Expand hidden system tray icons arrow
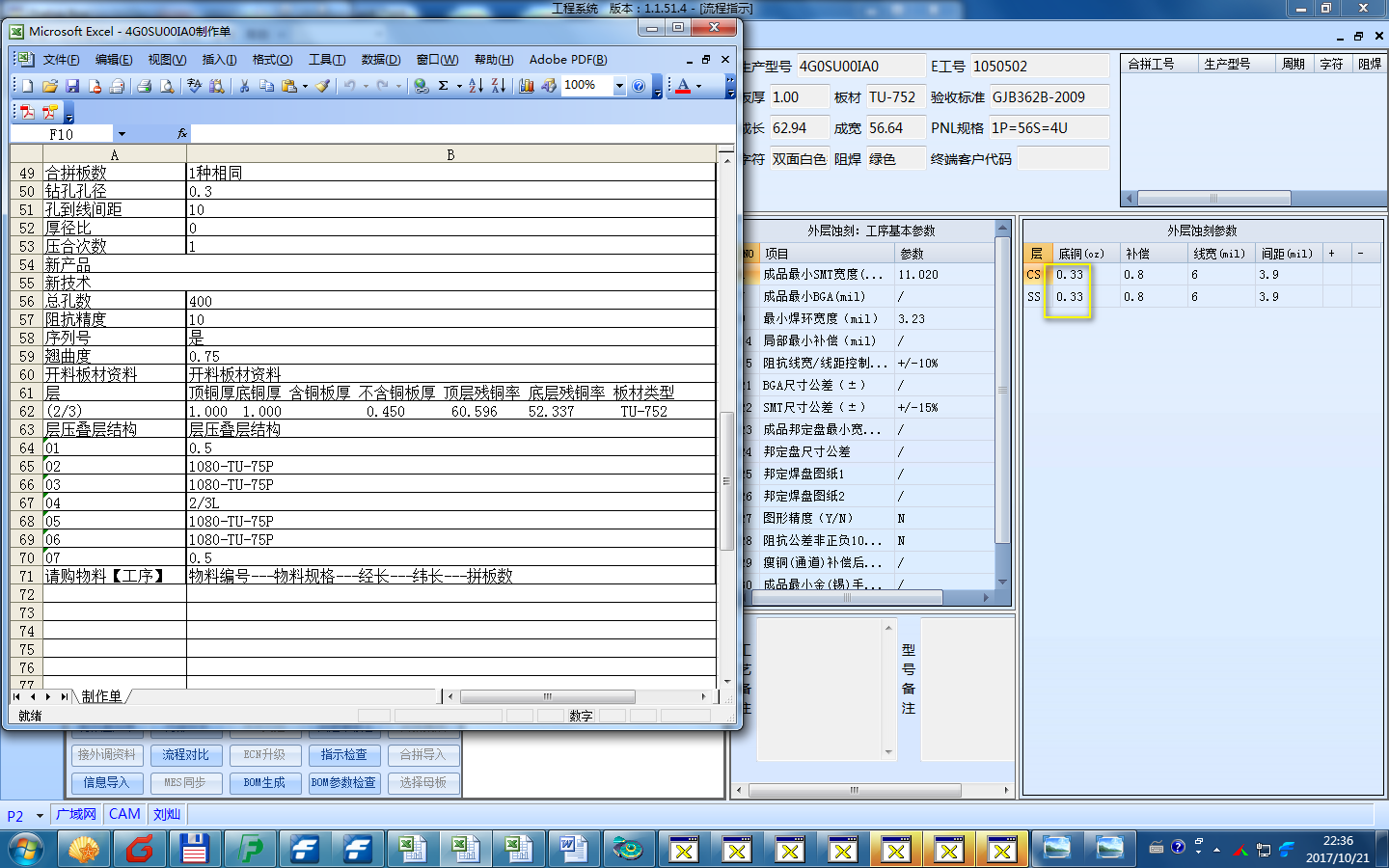The height and width of the screenshot is (868, 1389). [1216, 850]
